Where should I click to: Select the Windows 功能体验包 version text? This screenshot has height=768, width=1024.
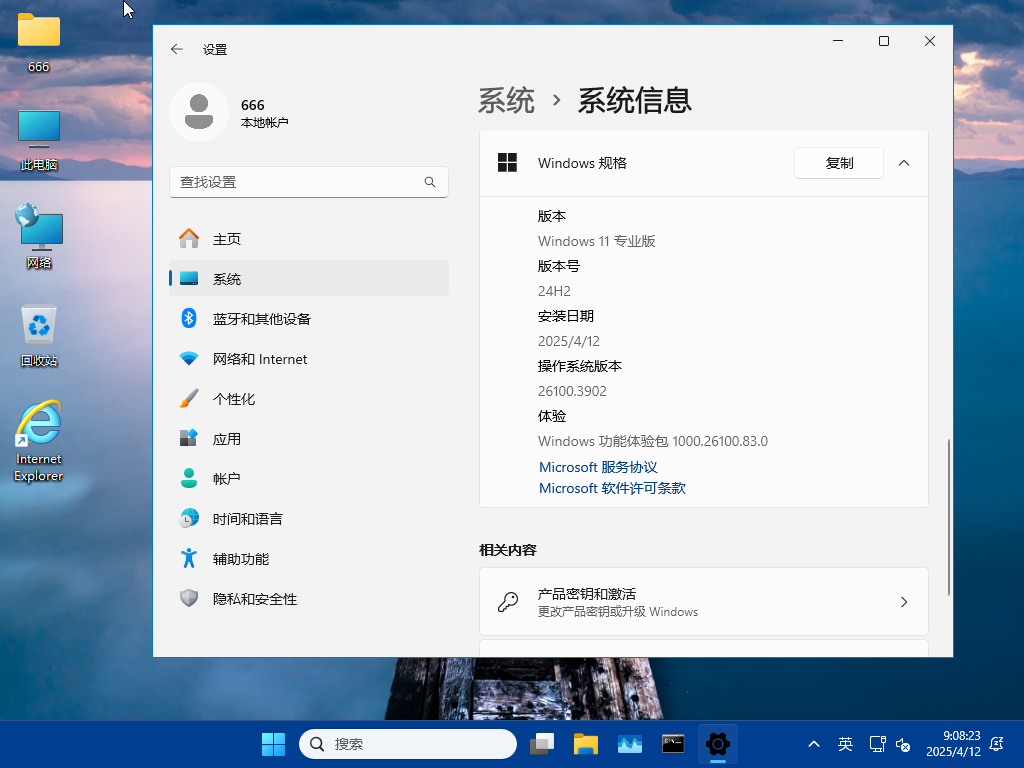tap(652, 441)
